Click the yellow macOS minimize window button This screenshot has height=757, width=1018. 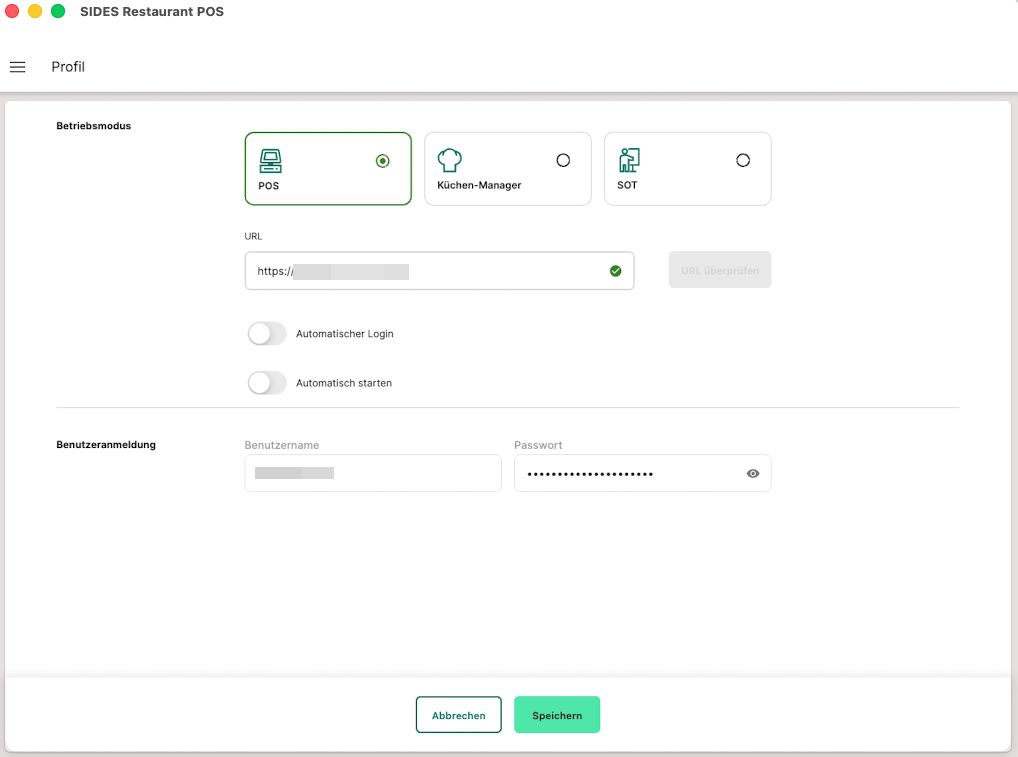click(x=35, y=12)
